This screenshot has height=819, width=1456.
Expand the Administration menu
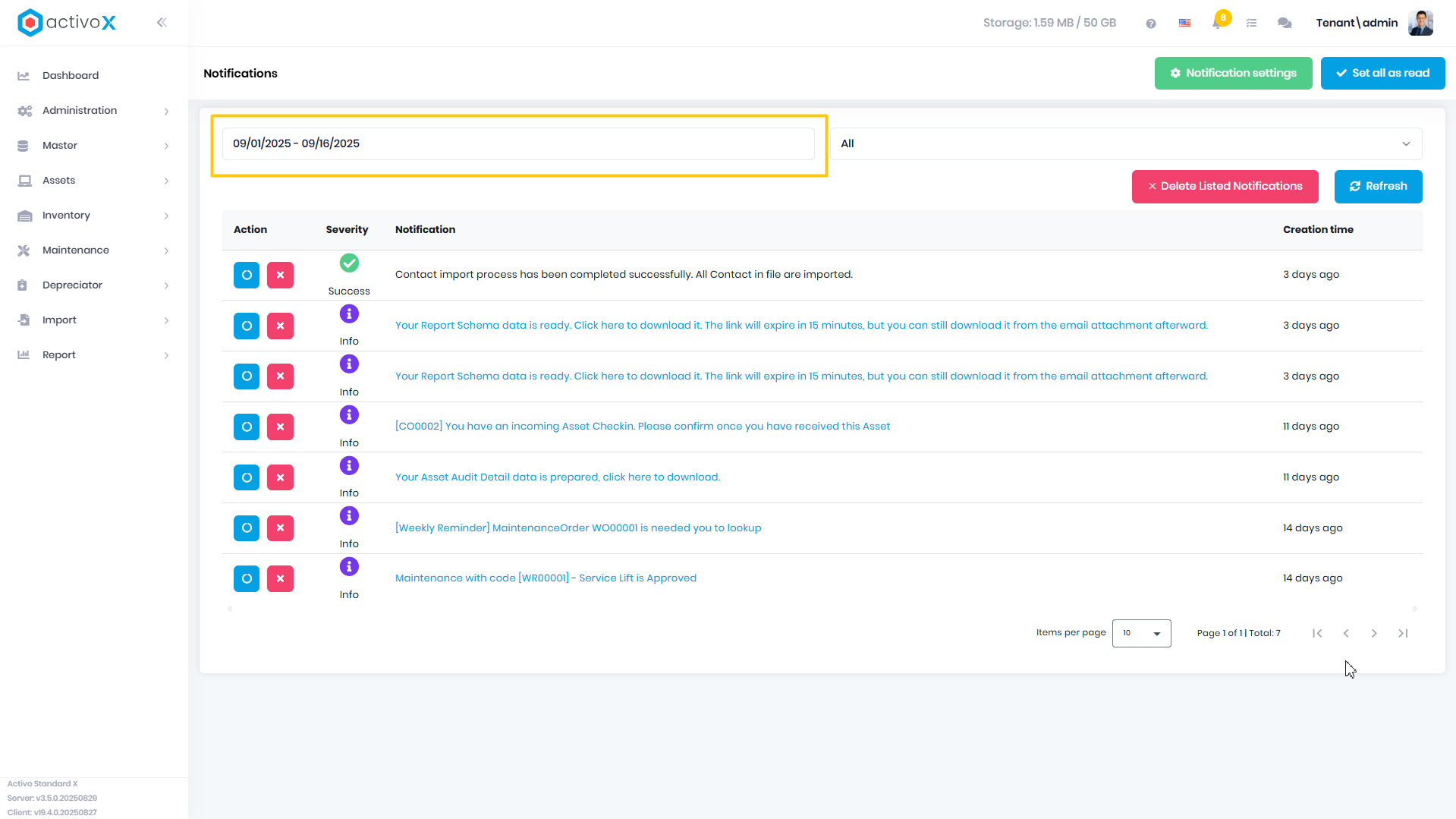click(x=94, y=110)
